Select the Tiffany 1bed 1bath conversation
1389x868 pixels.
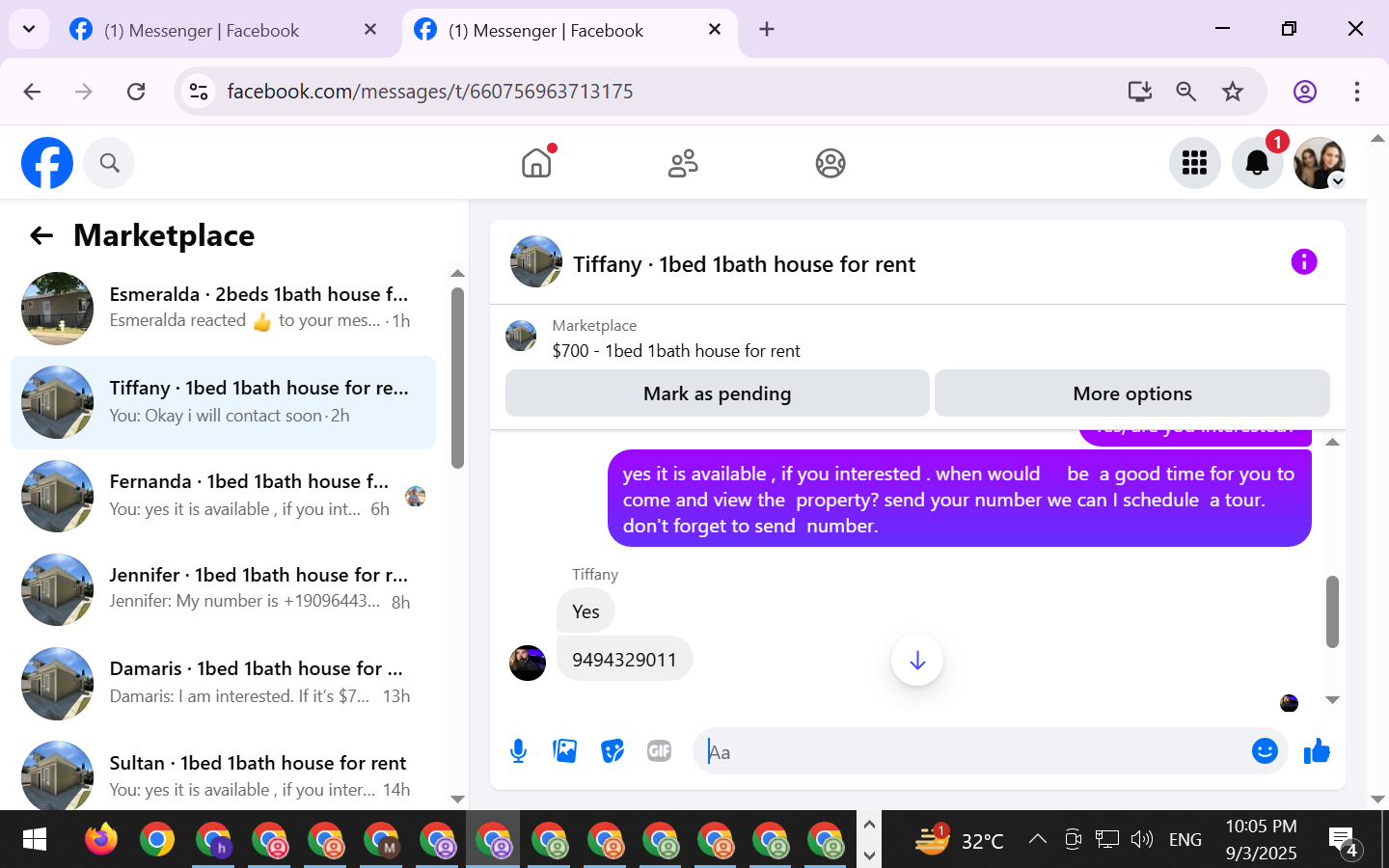tap(223, 402)
